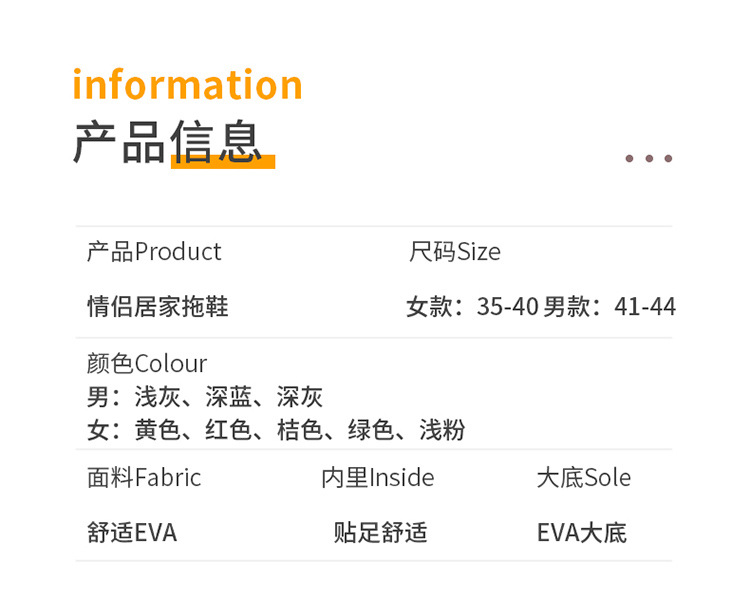The image size is (750, 591).
Task: Choose the 女款：35-40 size range
Action: 472,306
